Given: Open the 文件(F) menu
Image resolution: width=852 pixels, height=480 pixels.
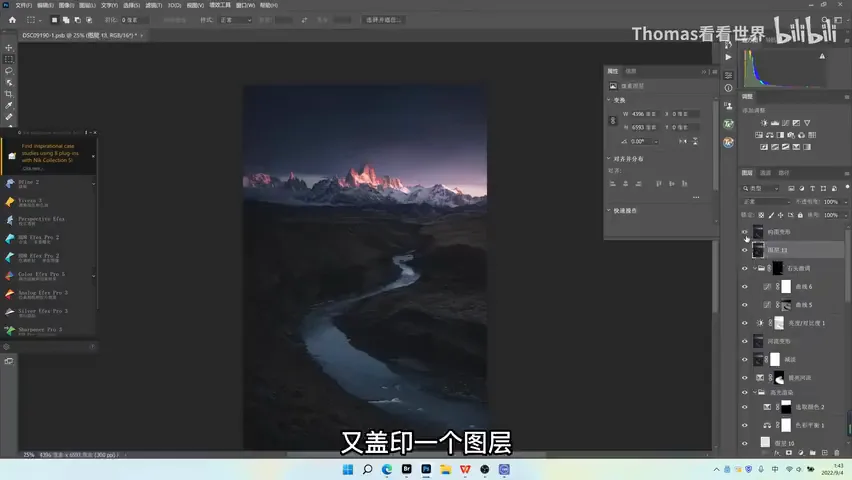Looking at the screenshot, I should (23, 5).
